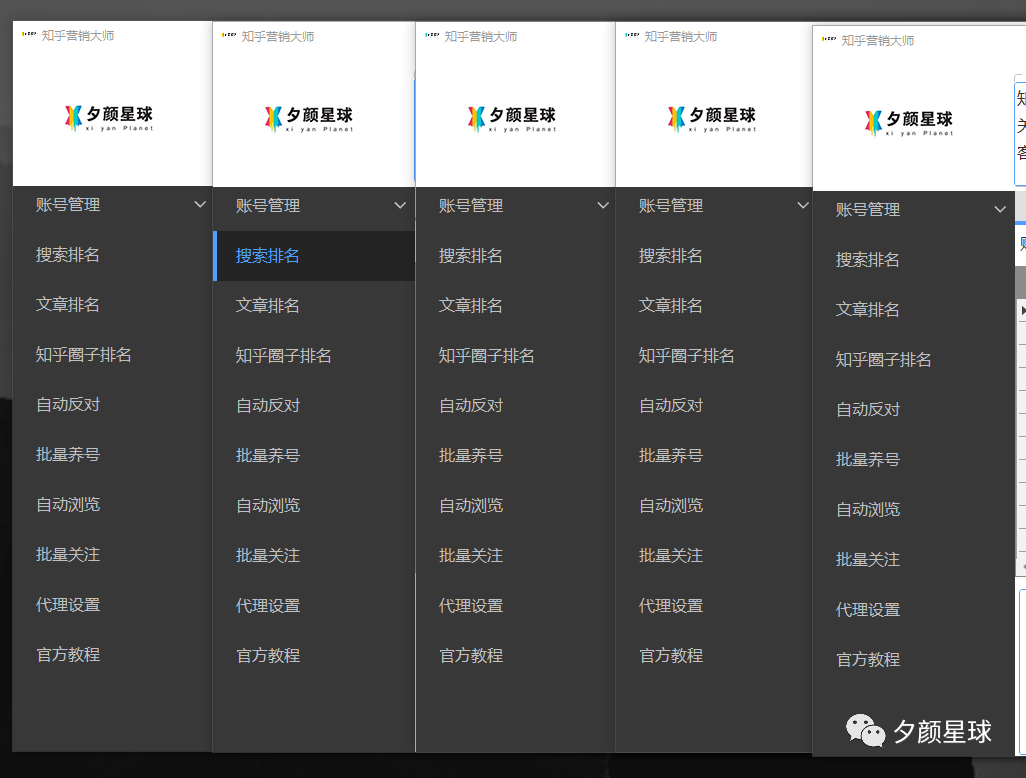Click title bar app icon of leftmost 知乎营销大师 window
The width and height of the screenshot is (1026, 778).
(29, 34)
